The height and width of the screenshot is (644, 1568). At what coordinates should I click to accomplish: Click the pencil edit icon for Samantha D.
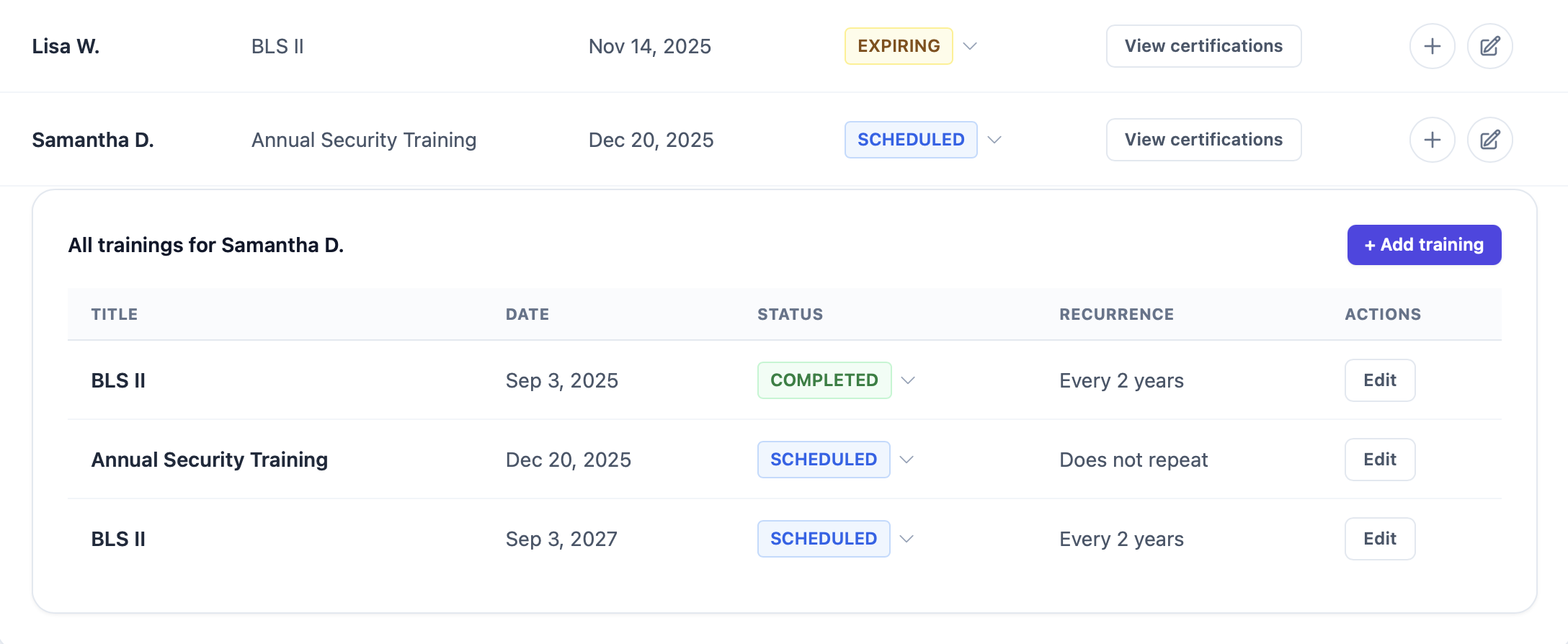tap(1489, 140)
